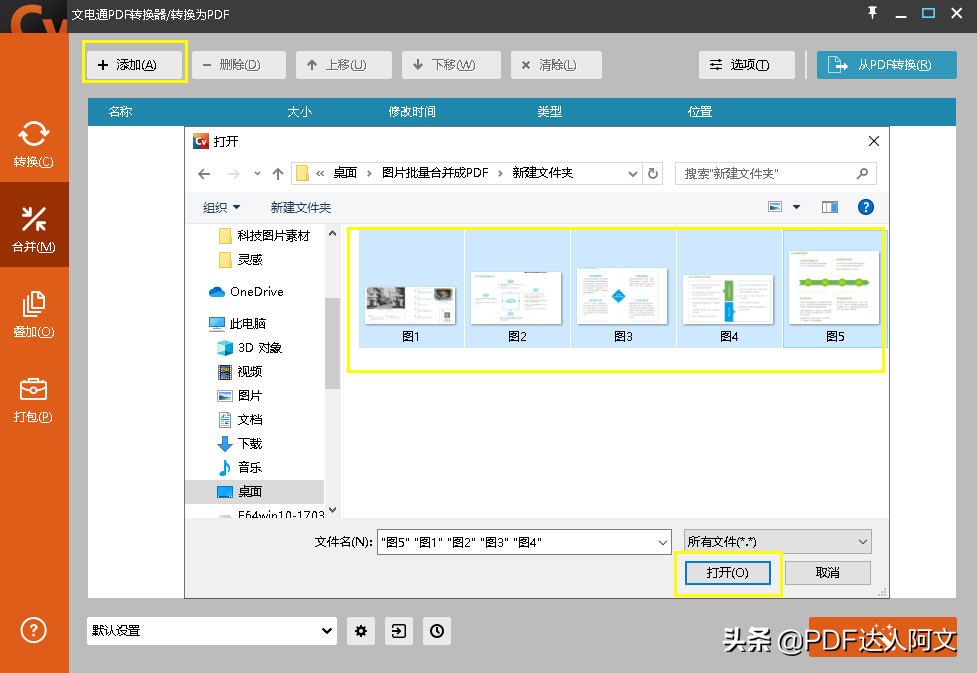Sort list by 大小 column header

(299, 112)
